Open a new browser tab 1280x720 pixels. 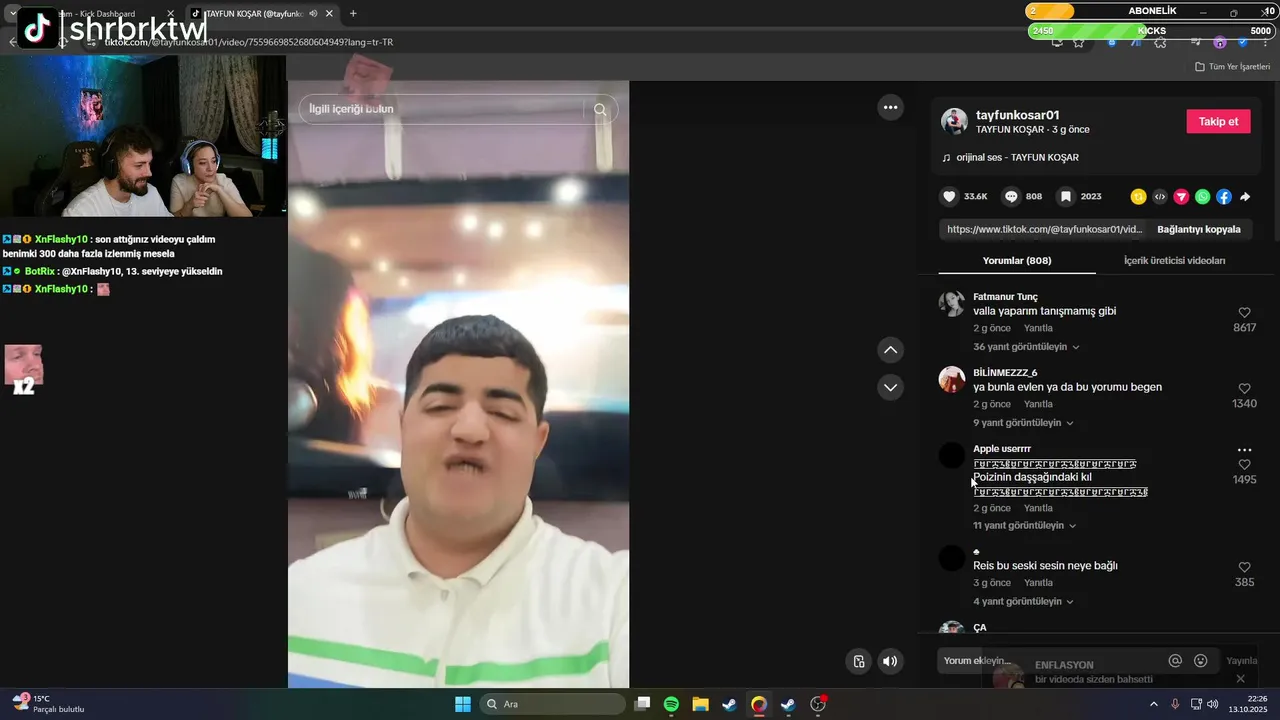(353, 13)
